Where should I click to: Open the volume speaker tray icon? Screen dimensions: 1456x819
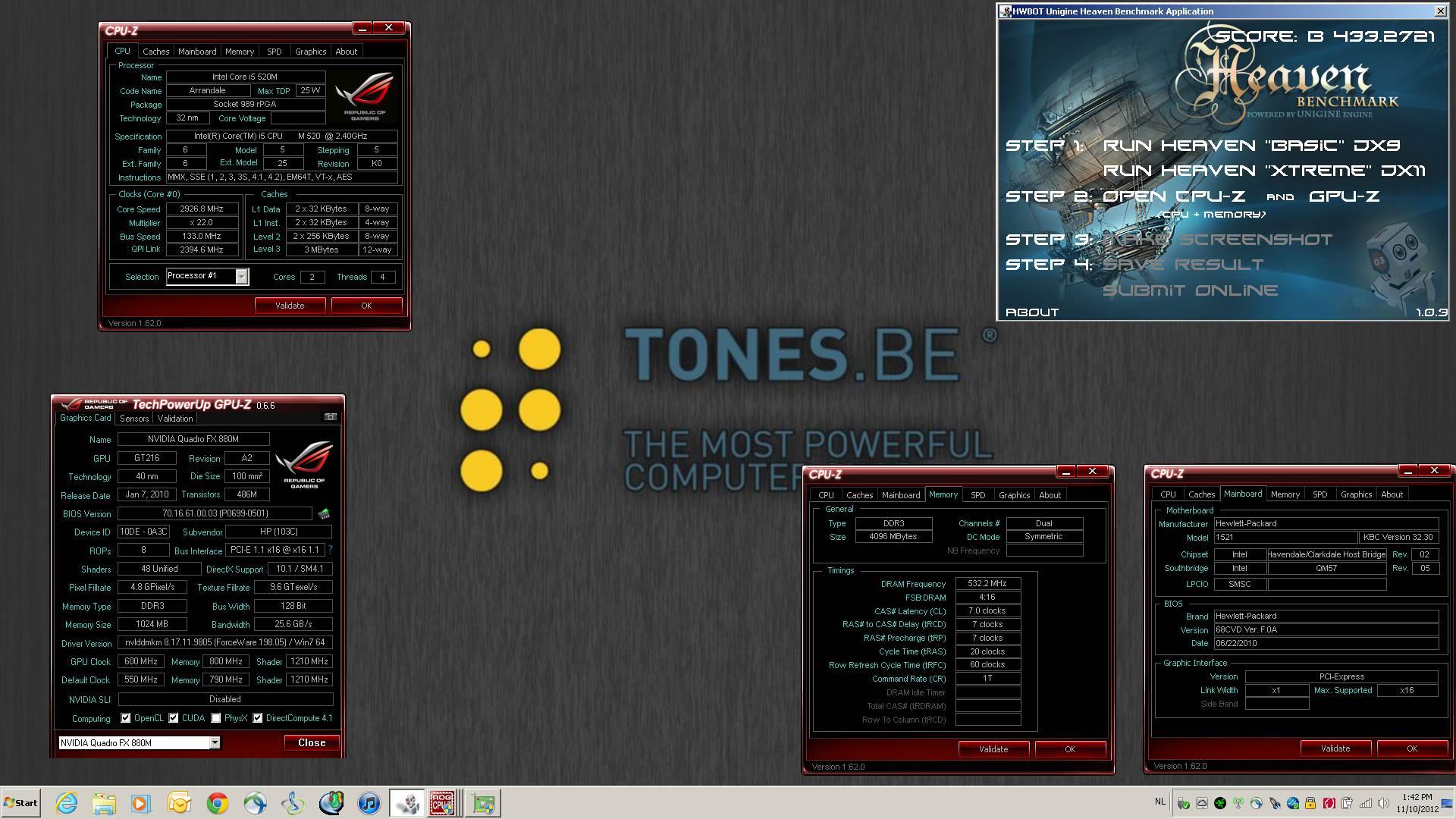[x=1383, y=803]
